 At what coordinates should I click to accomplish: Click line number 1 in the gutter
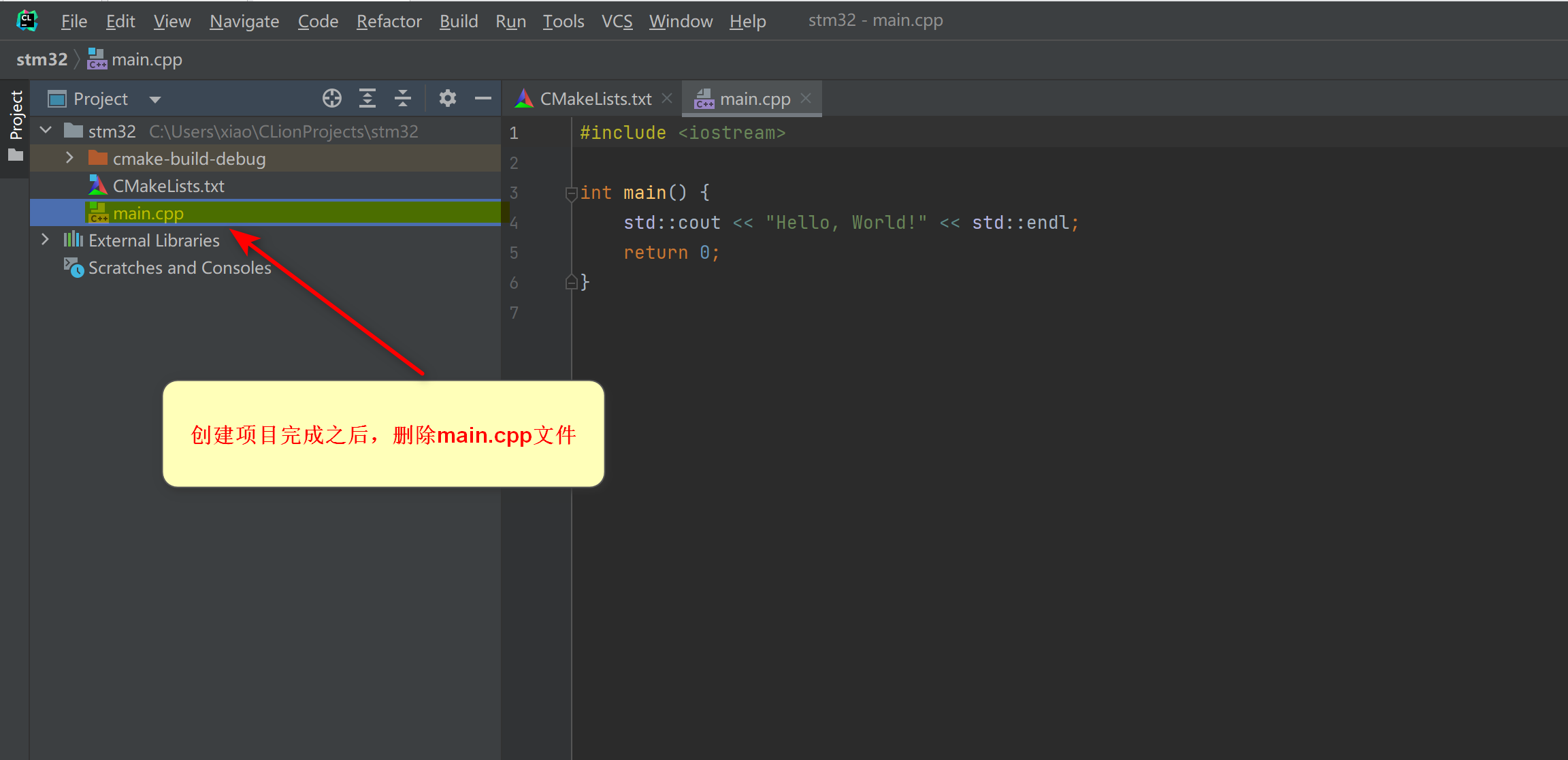(x=514, y=133)
